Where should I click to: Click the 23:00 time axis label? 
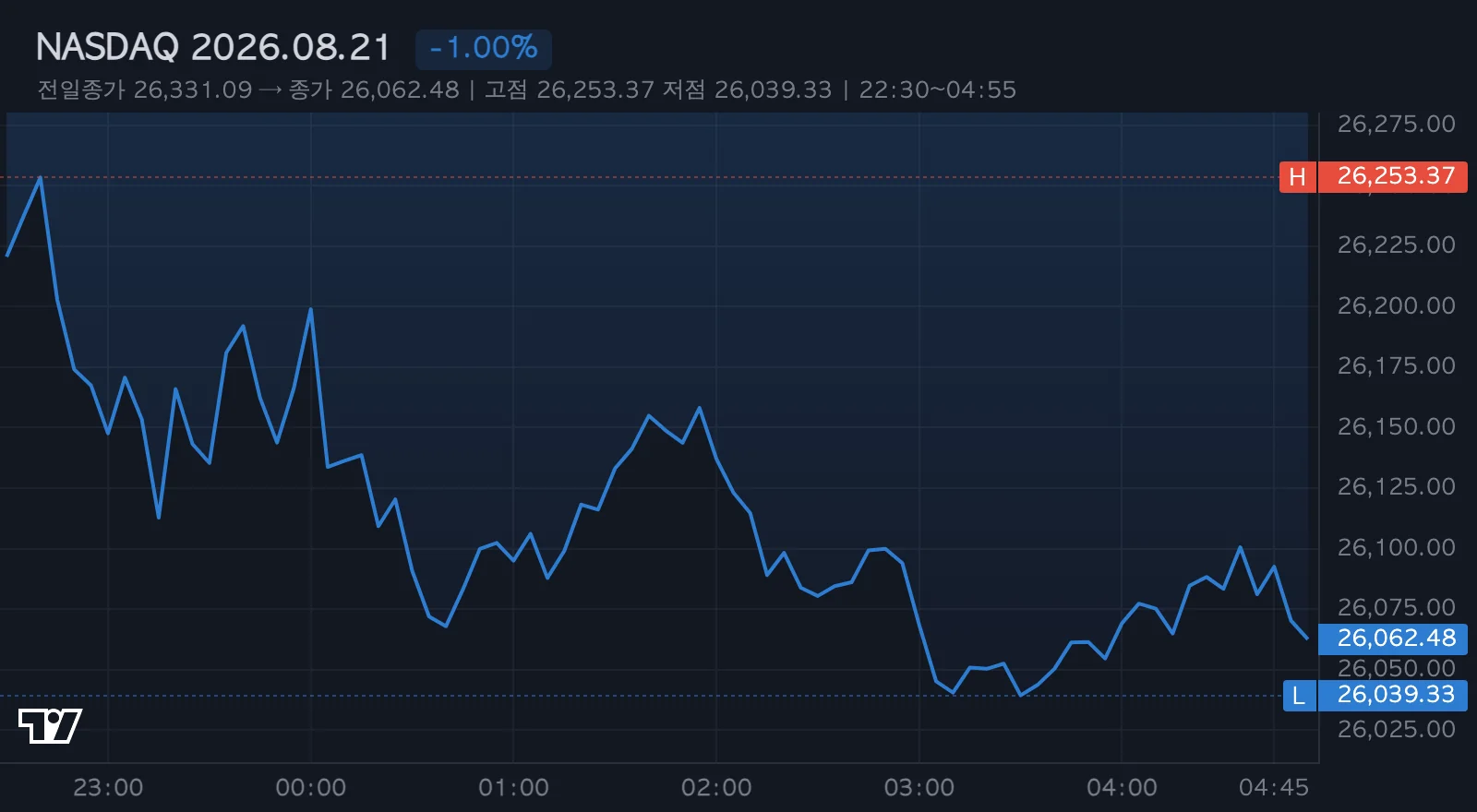[108, 787]
